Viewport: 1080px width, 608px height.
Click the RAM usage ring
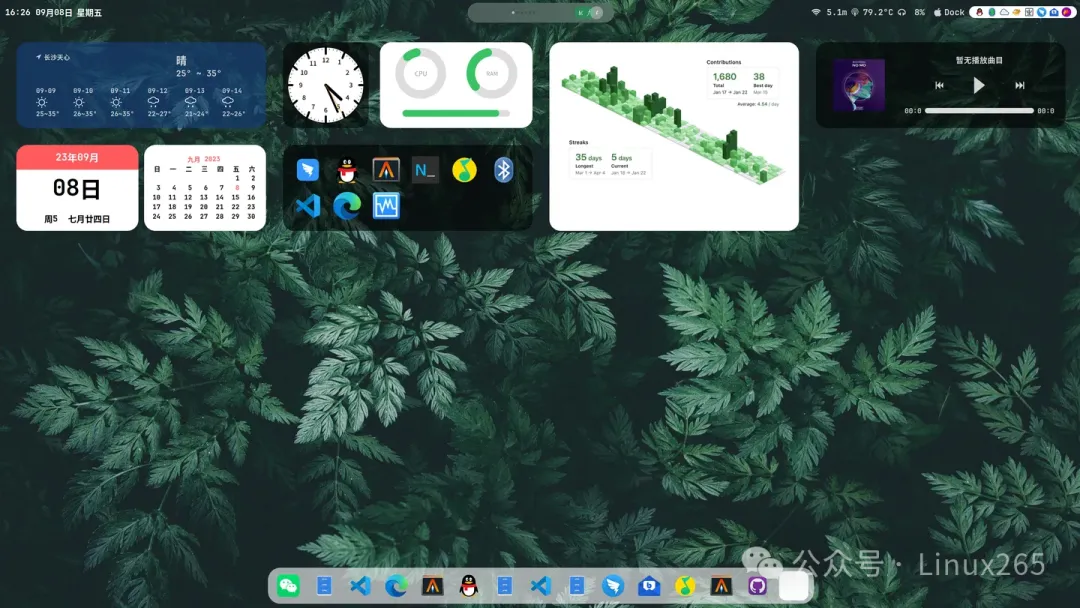click(x=492, y=73)
